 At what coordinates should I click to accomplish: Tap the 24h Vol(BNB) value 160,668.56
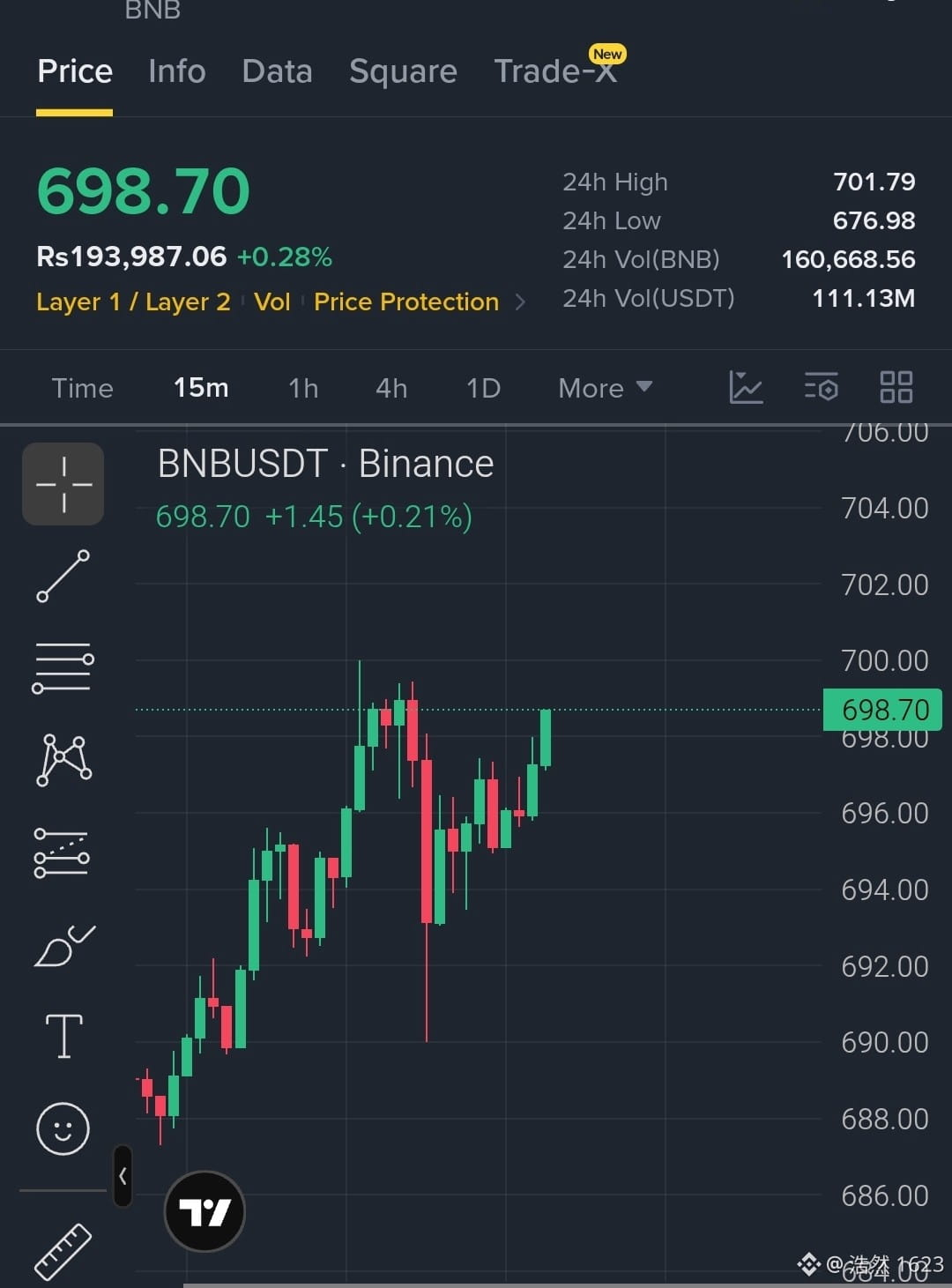pos(849,259)
